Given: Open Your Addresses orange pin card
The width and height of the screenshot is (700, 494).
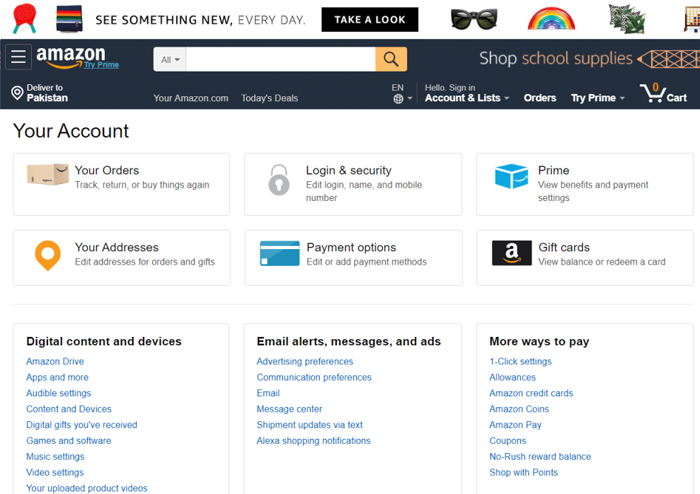Looking at the screenshot, I should (121, 257).
